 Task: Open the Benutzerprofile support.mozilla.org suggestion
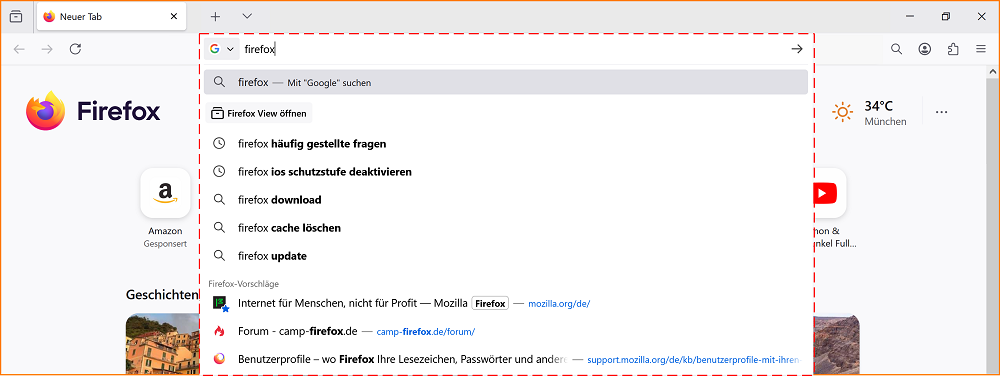[506, 359]
